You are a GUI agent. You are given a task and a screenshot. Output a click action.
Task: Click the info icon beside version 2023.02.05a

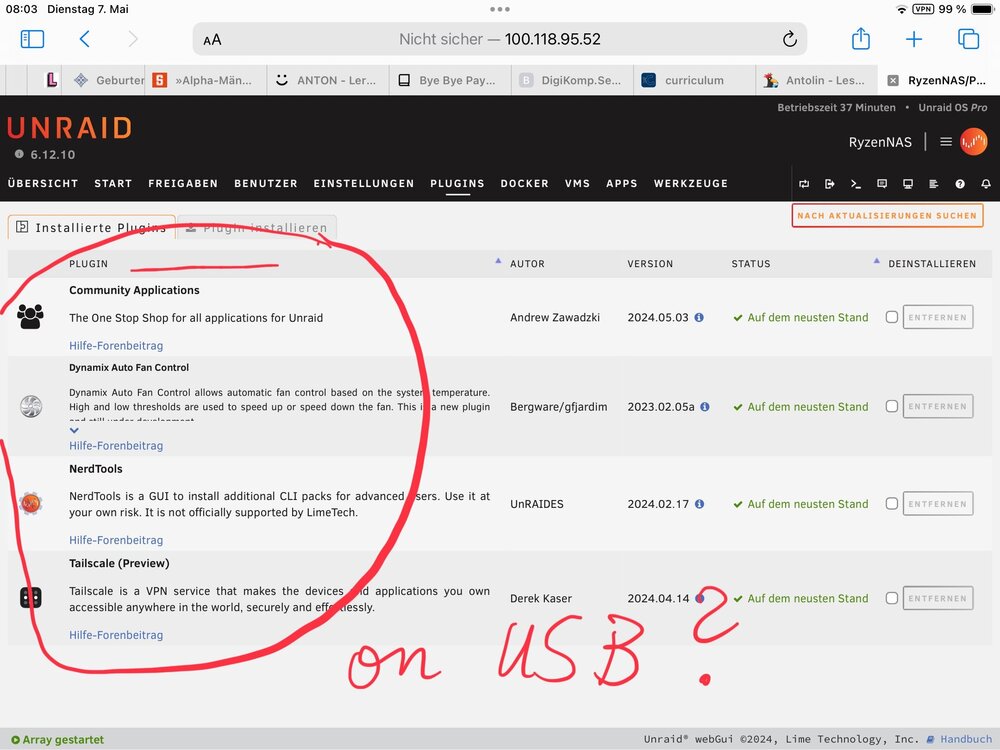(705, 407)
